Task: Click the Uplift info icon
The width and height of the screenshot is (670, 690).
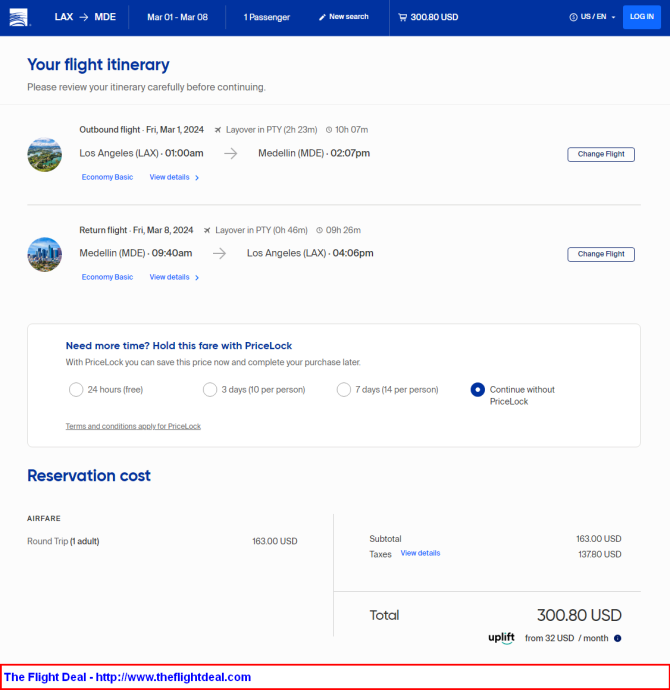Action: coord(618,639)
